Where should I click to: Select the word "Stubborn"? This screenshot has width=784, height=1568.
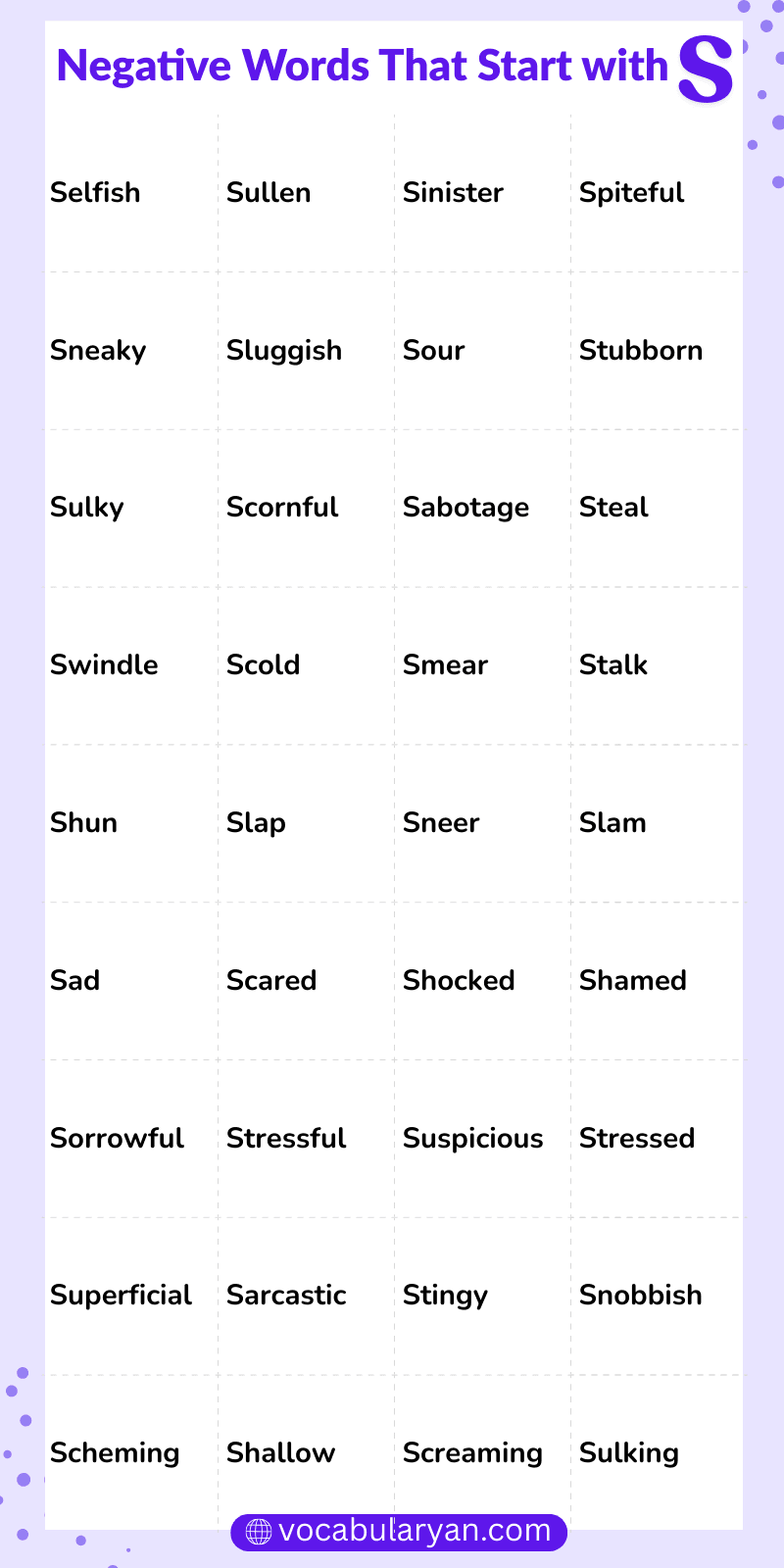pyautogui.click(x=641, y=350)
